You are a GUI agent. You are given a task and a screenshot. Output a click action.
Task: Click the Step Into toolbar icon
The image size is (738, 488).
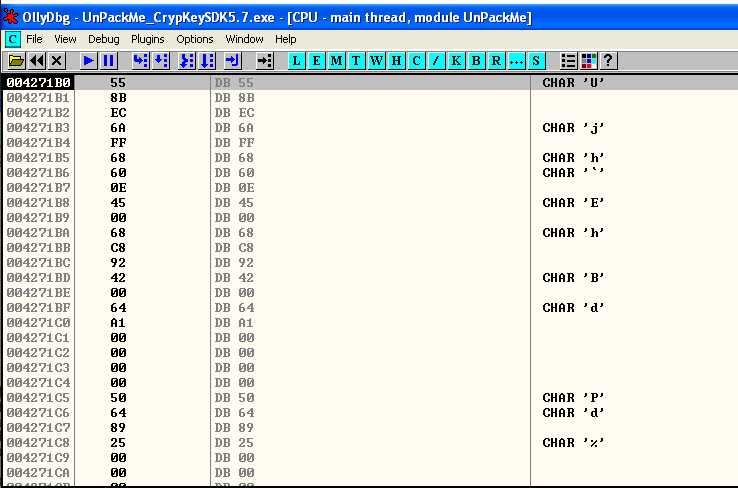coord(140,61)
